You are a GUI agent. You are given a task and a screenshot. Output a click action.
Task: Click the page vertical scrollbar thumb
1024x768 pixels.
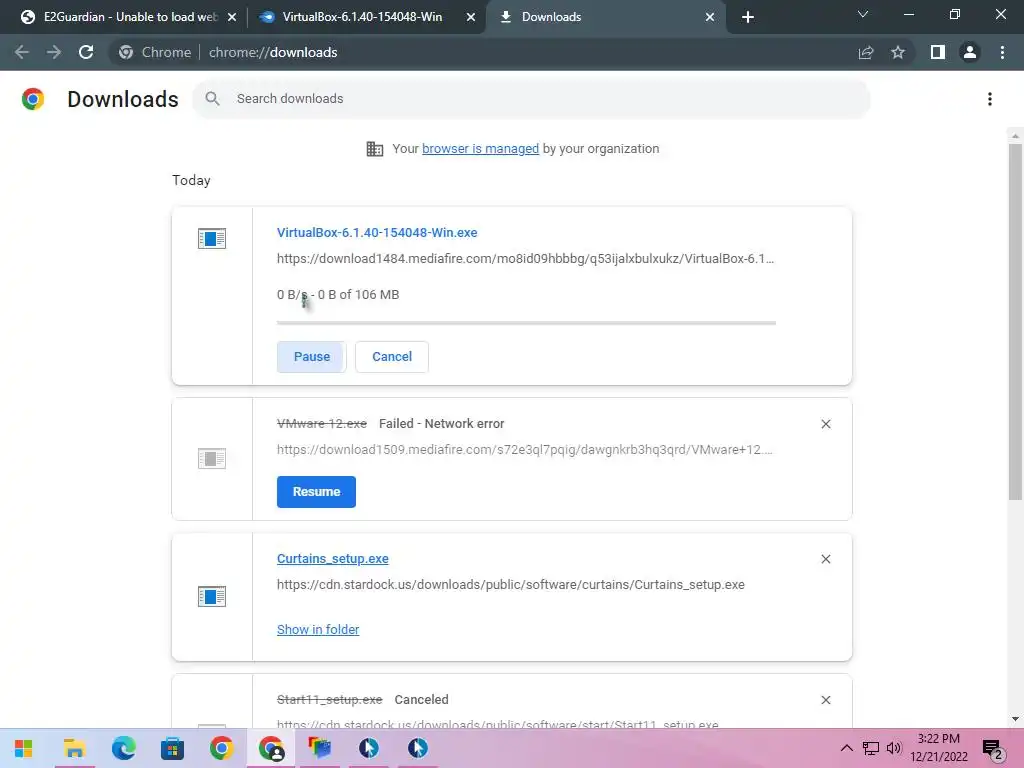point(1015,323)
